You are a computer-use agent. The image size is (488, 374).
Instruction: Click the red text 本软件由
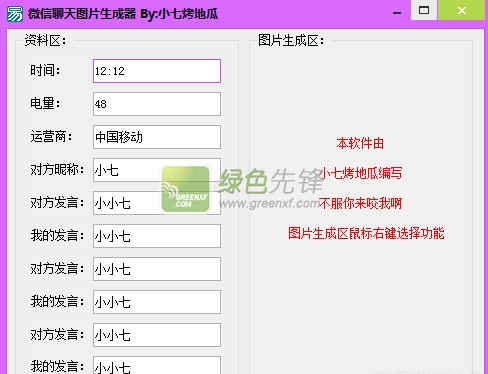360,143
